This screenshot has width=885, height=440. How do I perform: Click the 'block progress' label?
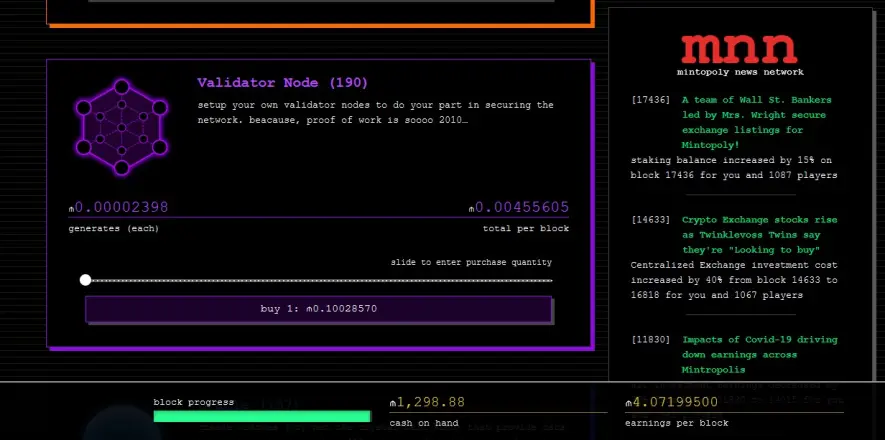[x=194, y=402]
